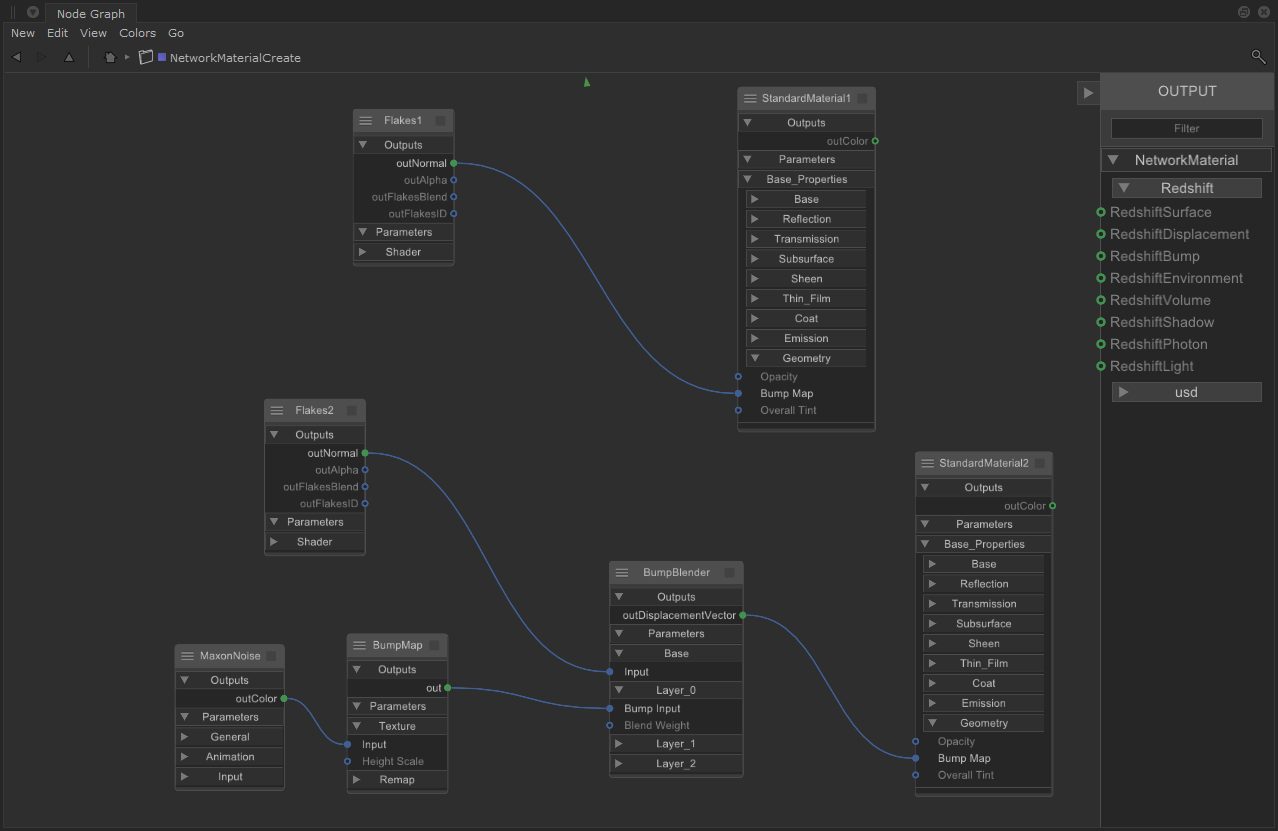This screenshot has width=1278, height=831.
Task: Open the Flakes1 node hamburger menu
Action: click(366, 121)
